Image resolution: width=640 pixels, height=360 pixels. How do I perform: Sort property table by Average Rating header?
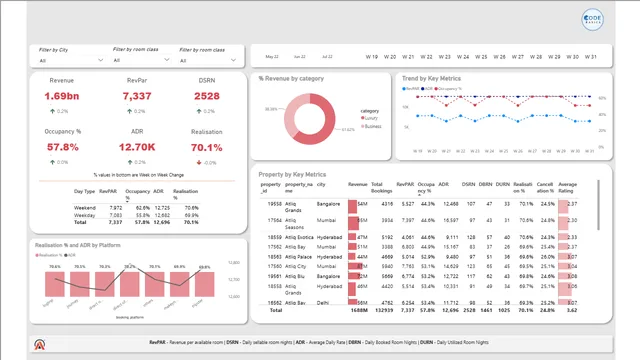(x=567, y=188)
